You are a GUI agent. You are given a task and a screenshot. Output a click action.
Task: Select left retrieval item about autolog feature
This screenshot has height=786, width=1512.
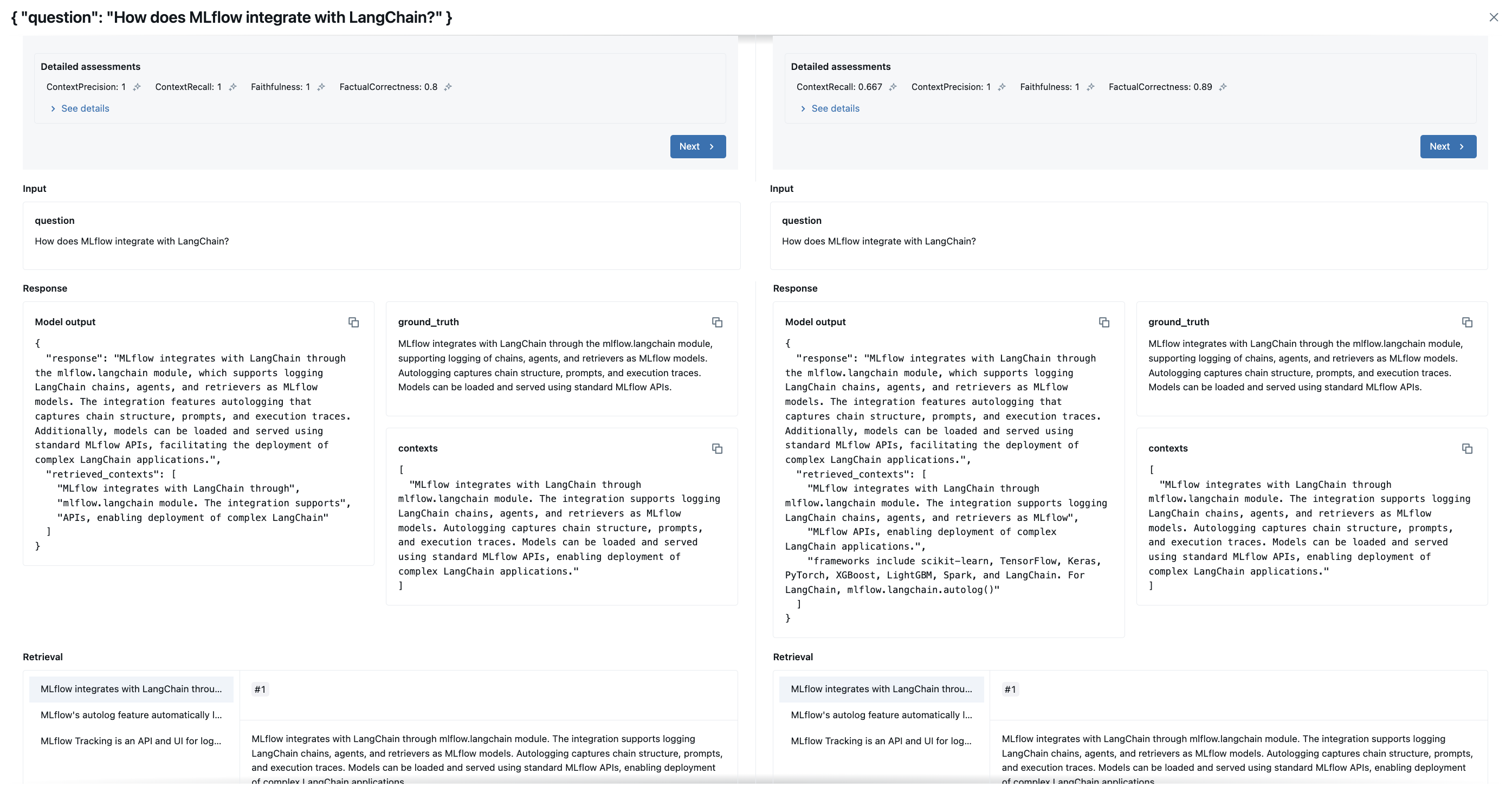(x=131, y=715)
